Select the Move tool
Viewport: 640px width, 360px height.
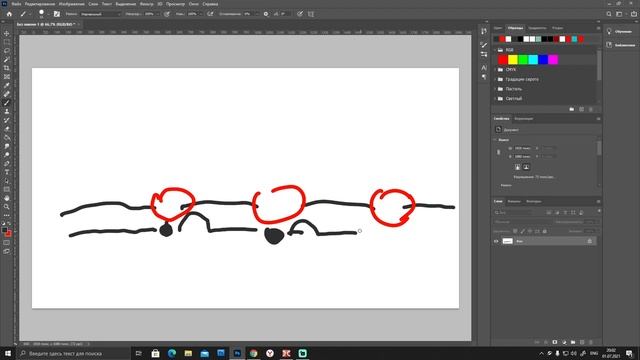[x=7, y=33]
